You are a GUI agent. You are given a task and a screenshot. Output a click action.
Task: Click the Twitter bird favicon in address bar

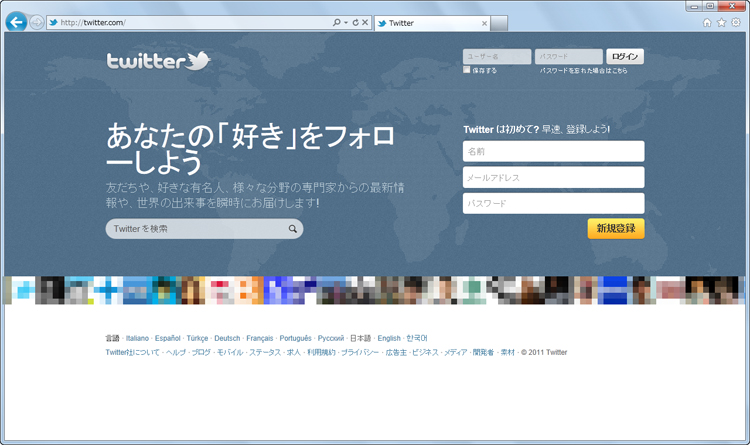tap(53, 22)
